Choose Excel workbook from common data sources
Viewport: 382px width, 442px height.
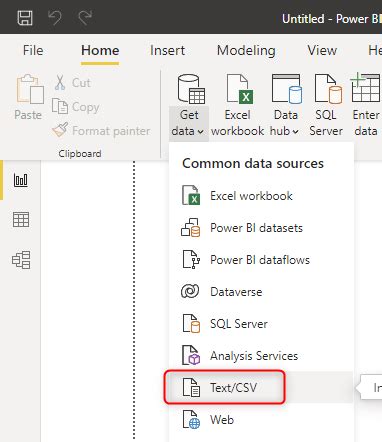coord(261,196)
